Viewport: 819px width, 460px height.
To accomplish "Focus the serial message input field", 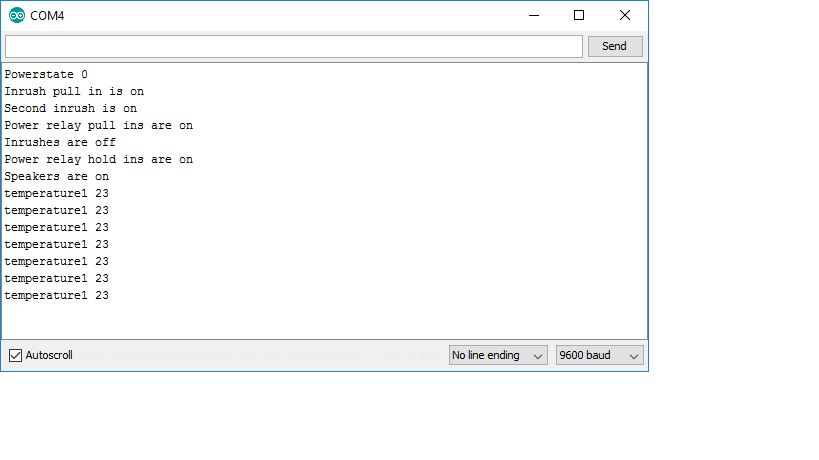I will (x=294, y=46).
